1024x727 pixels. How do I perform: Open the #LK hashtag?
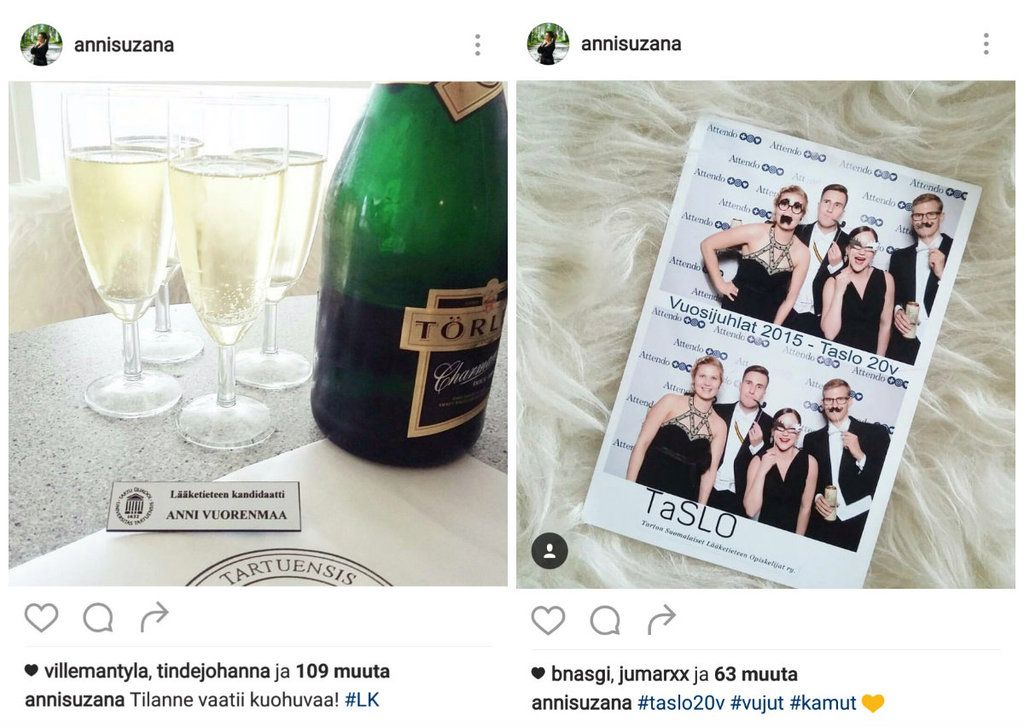coord(362,700)
